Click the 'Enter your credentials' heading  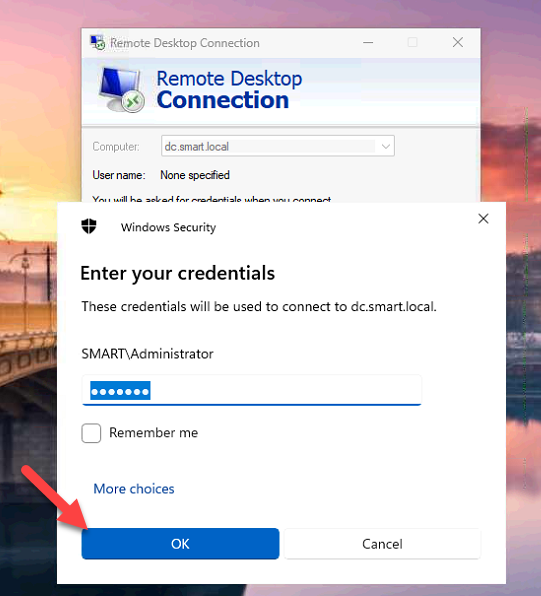178,273
